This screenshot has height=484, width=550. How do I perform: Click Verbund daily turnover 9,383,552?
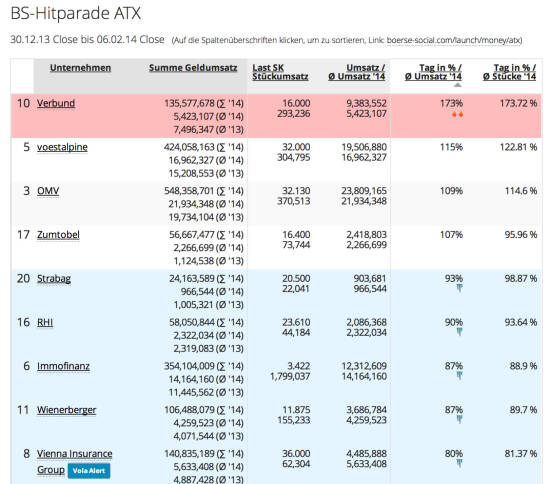[x=366, y=103]
